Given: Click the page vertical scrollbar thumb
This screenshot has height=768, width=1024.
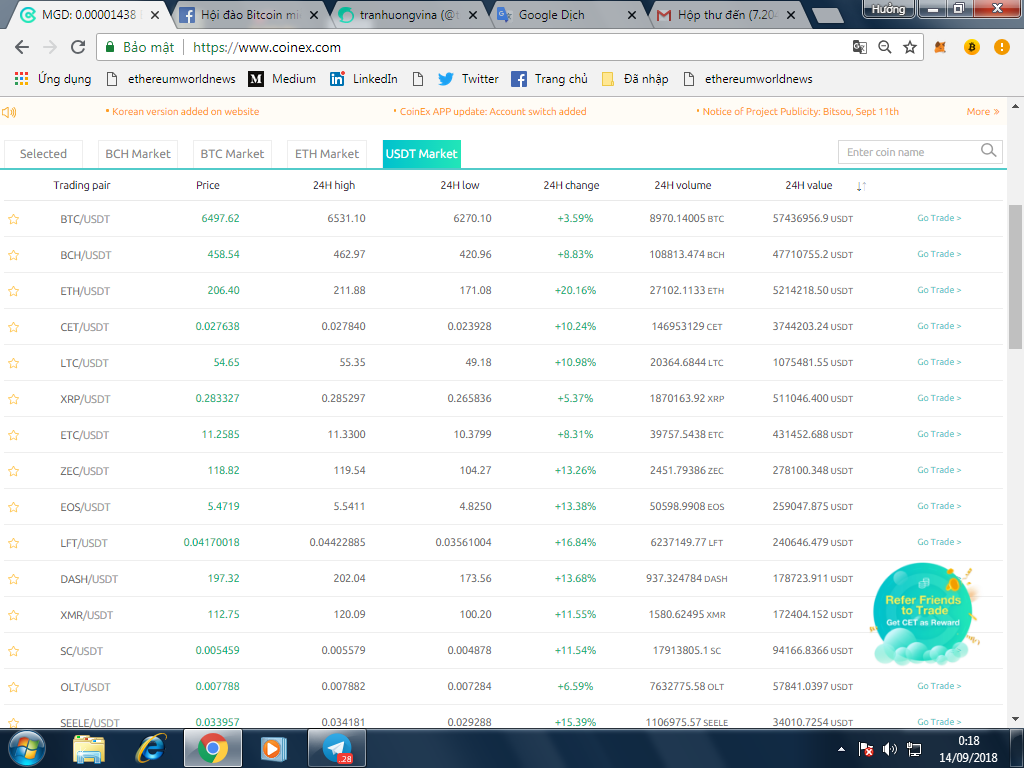Looking at the screenshot, I should [x=1016, y=278].
